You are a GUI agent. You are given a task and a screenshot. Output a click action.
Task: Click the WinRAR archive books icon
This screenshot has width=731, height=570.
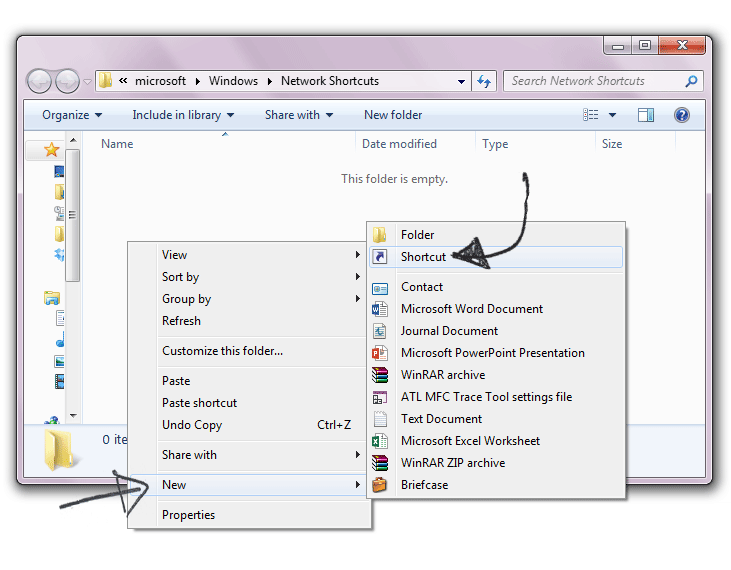pos(379,375)
